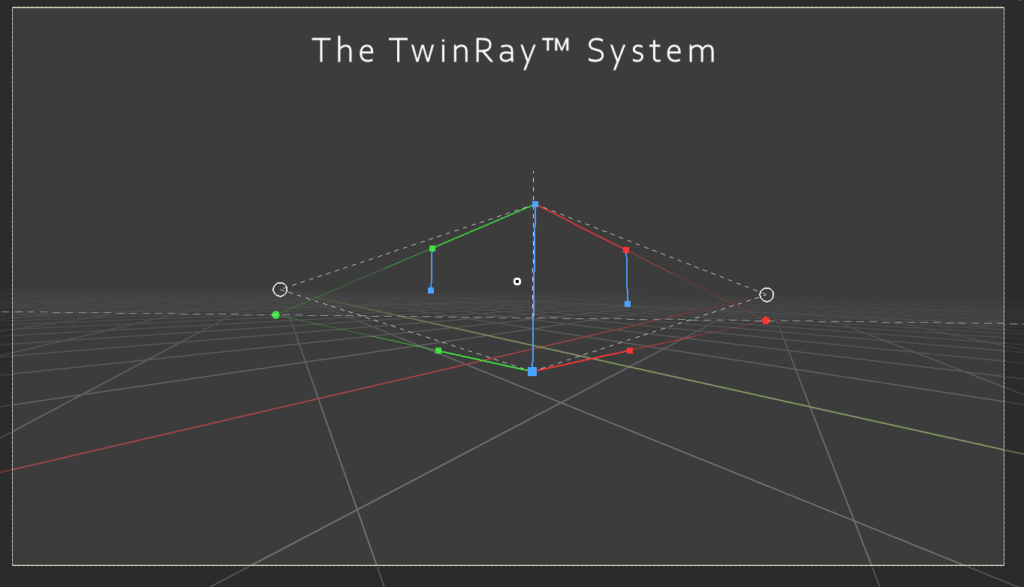
Task: Click red square handle on upper red edge
Action: coord(626,250)
